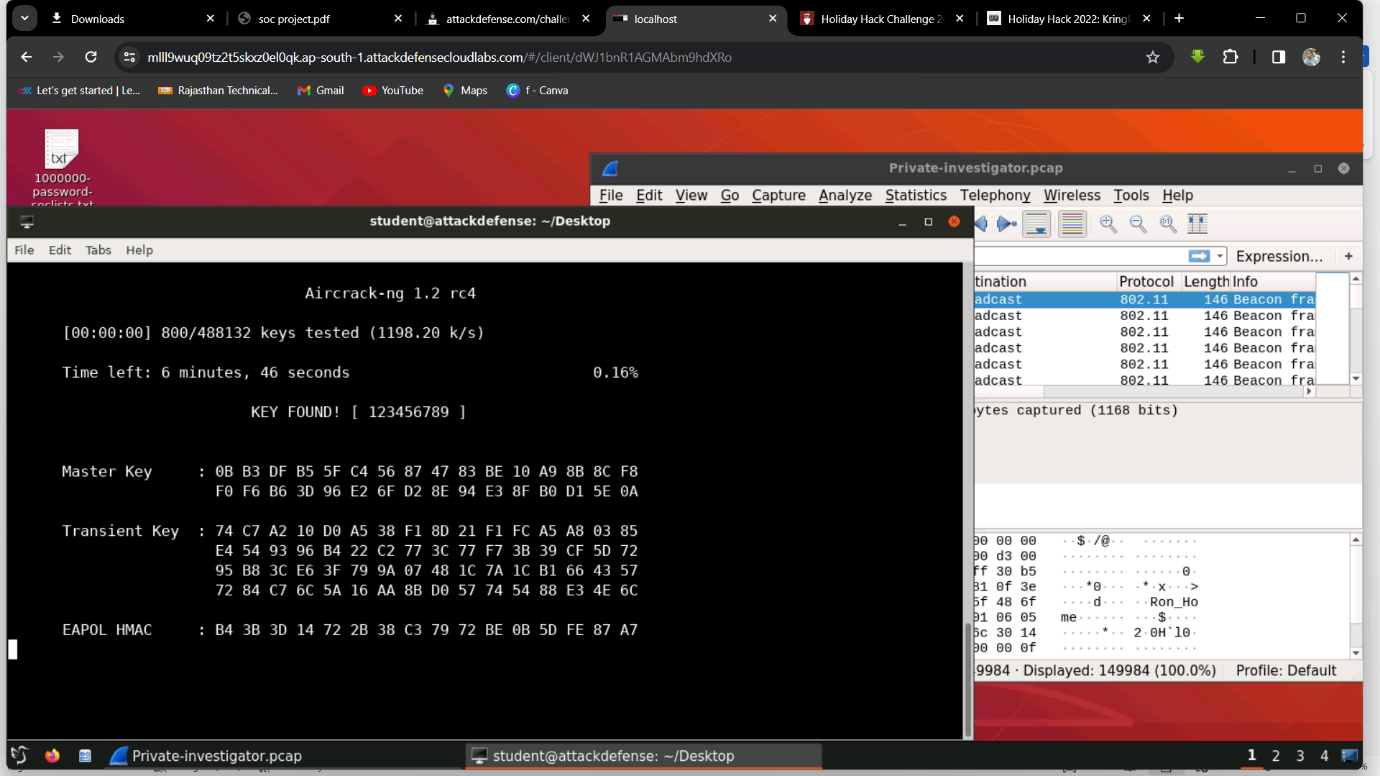Switch to workspace 2 in the pager
The image size is (1380, 776).
[1276, 756]
